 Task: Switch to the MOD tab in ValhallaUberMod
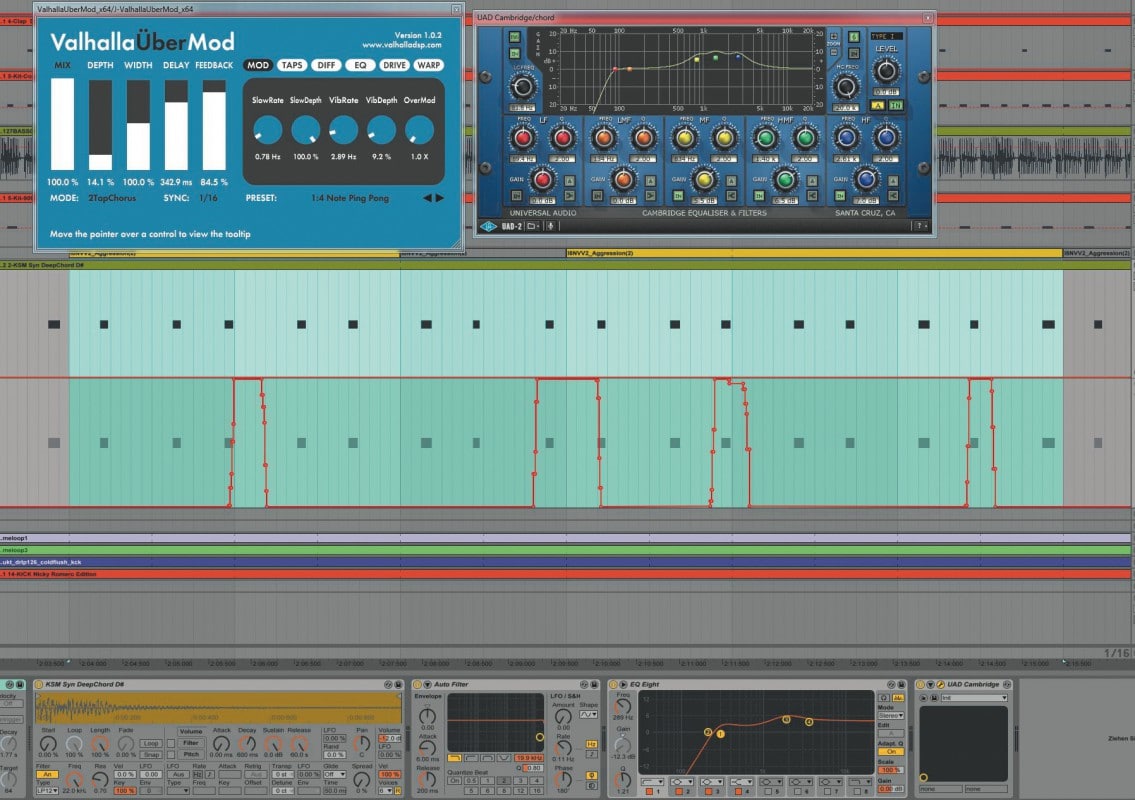pyautogui.click(x=258, y=65)
